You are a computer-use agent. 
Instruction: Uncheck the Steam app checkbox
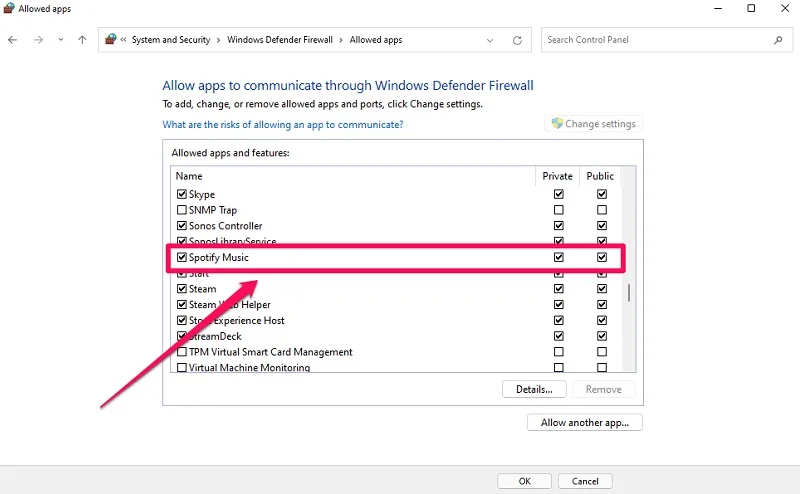point(182,289)
